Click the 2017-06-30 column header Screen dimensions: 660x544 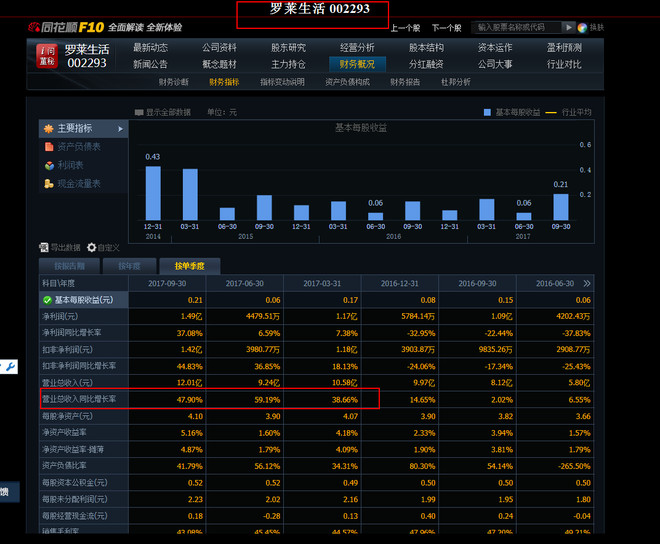[245, 283]
